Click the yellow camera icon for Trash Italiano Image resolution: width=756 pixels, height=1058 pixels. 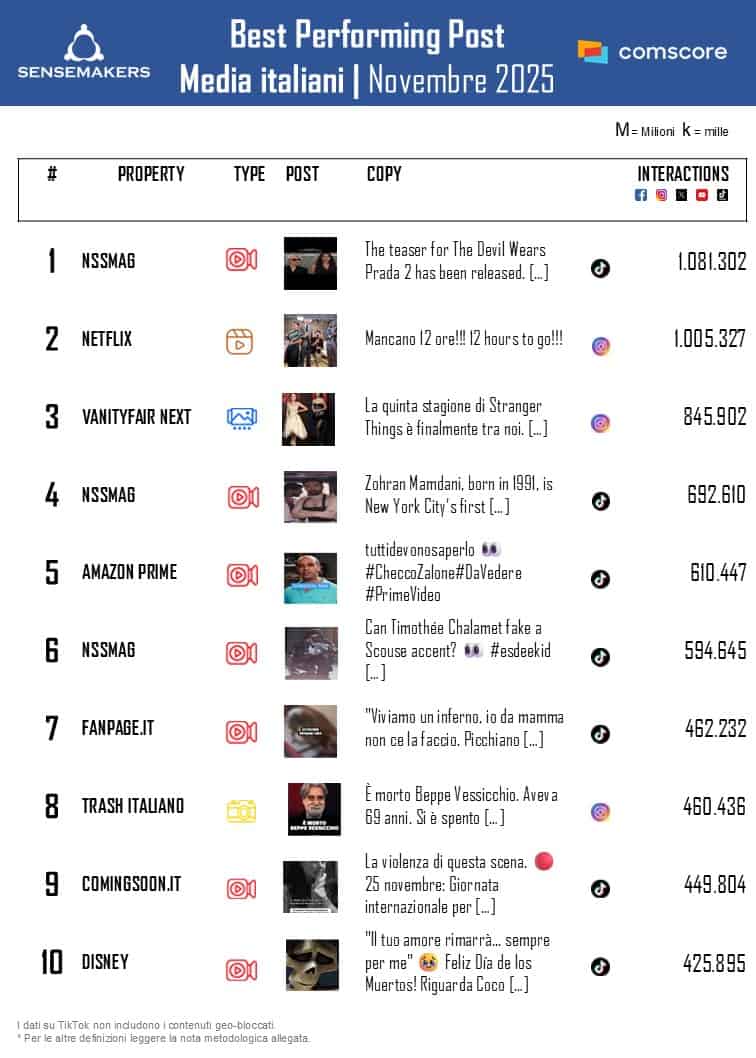tap(241, 811)
